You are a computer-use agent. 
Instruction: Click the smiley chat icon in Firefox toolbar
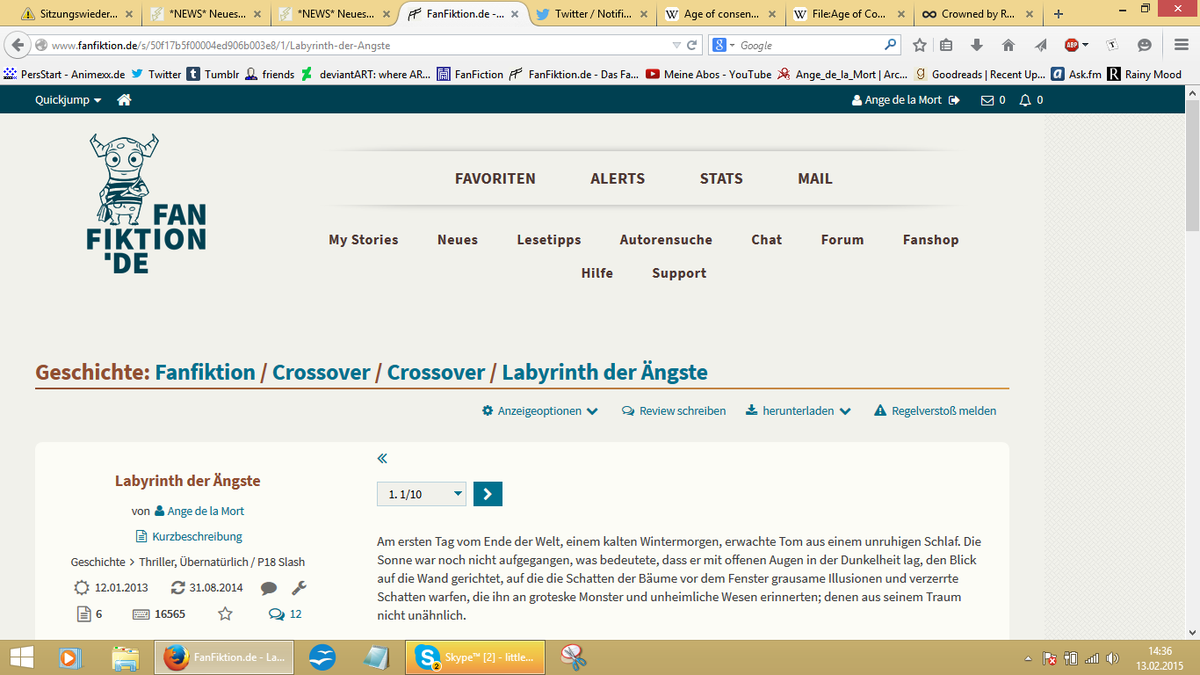point(1144,45)
